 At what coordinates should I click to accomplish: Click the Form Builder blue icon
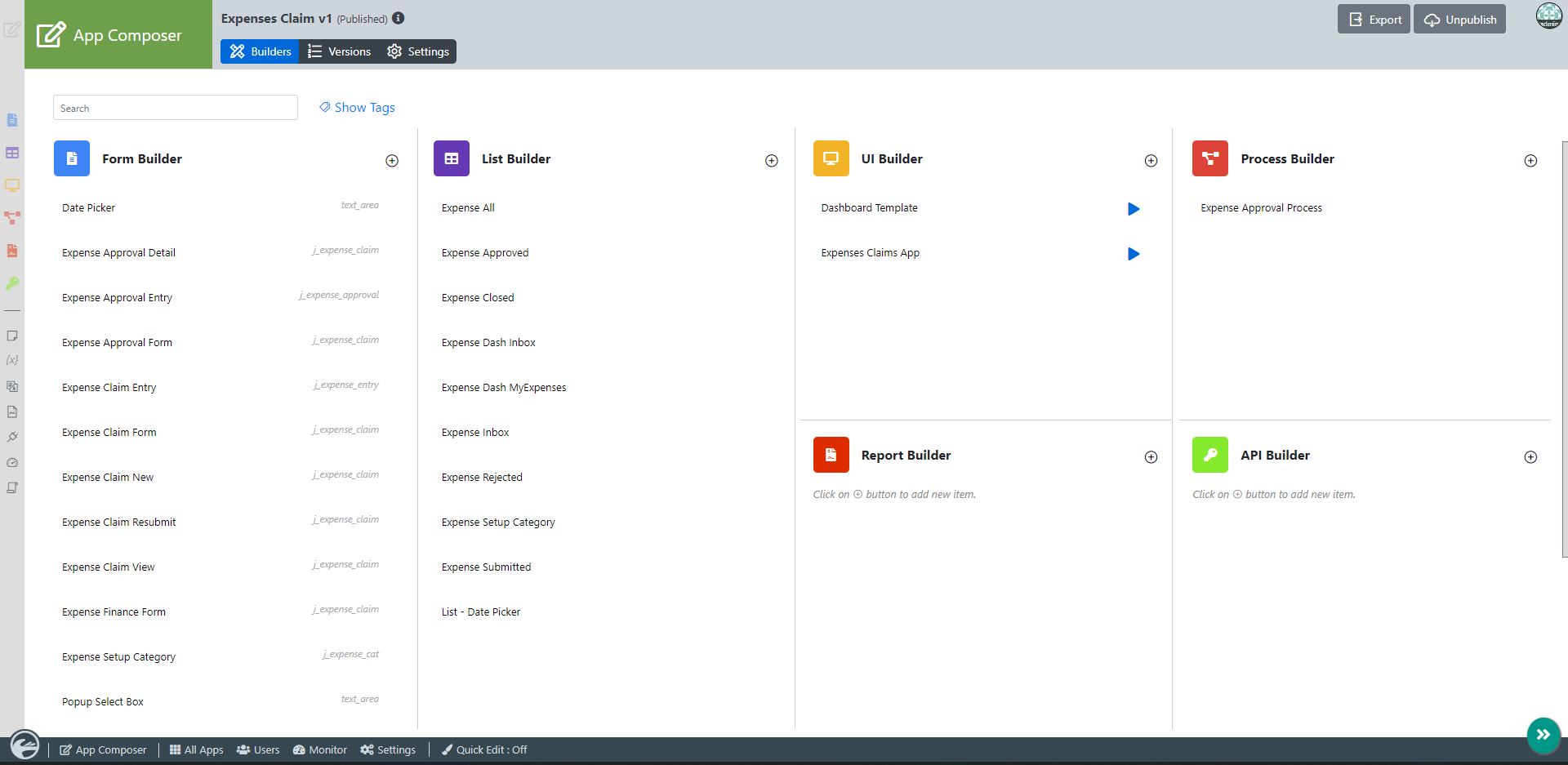tap(72, 158)
